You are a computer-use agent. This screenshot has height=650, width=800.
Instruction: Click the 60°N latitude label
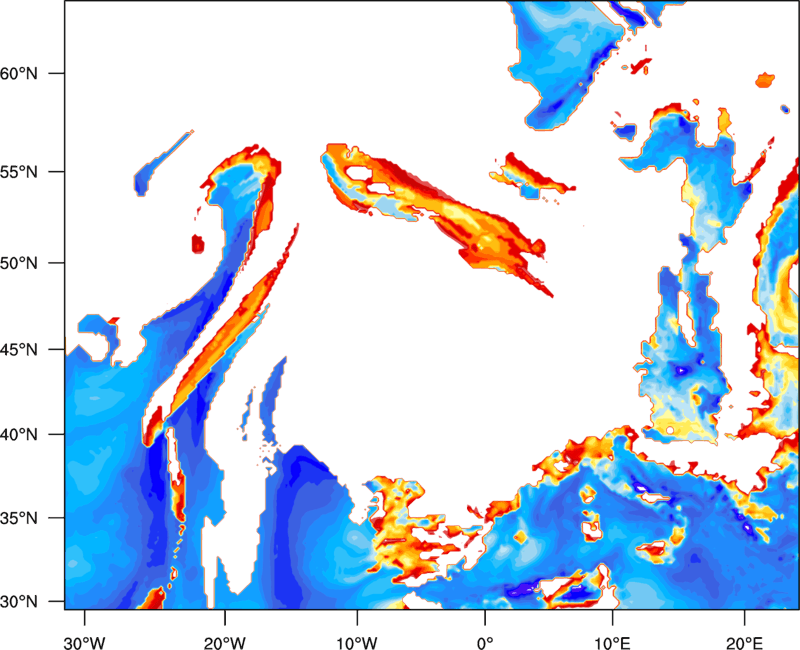click(19, 74)
